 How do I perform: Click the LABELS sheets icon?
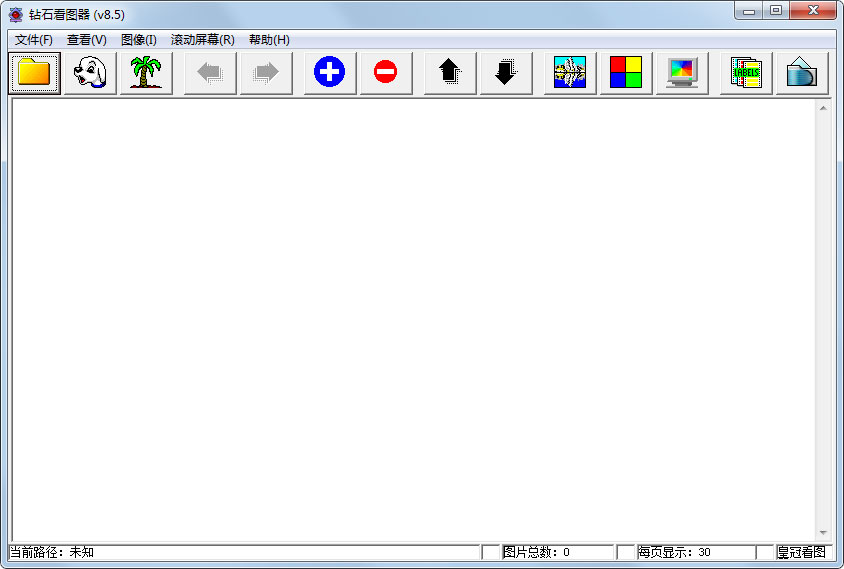[747, 73]
